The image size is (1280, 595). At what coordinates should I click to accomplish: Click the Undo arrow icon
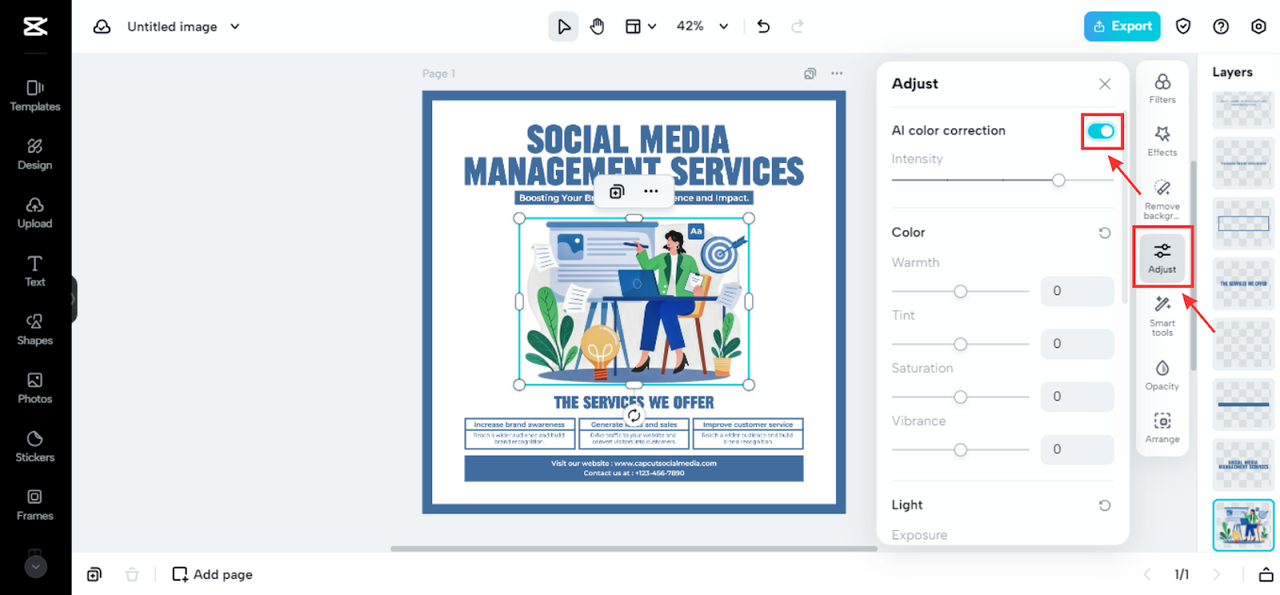[x=764, y=27]
